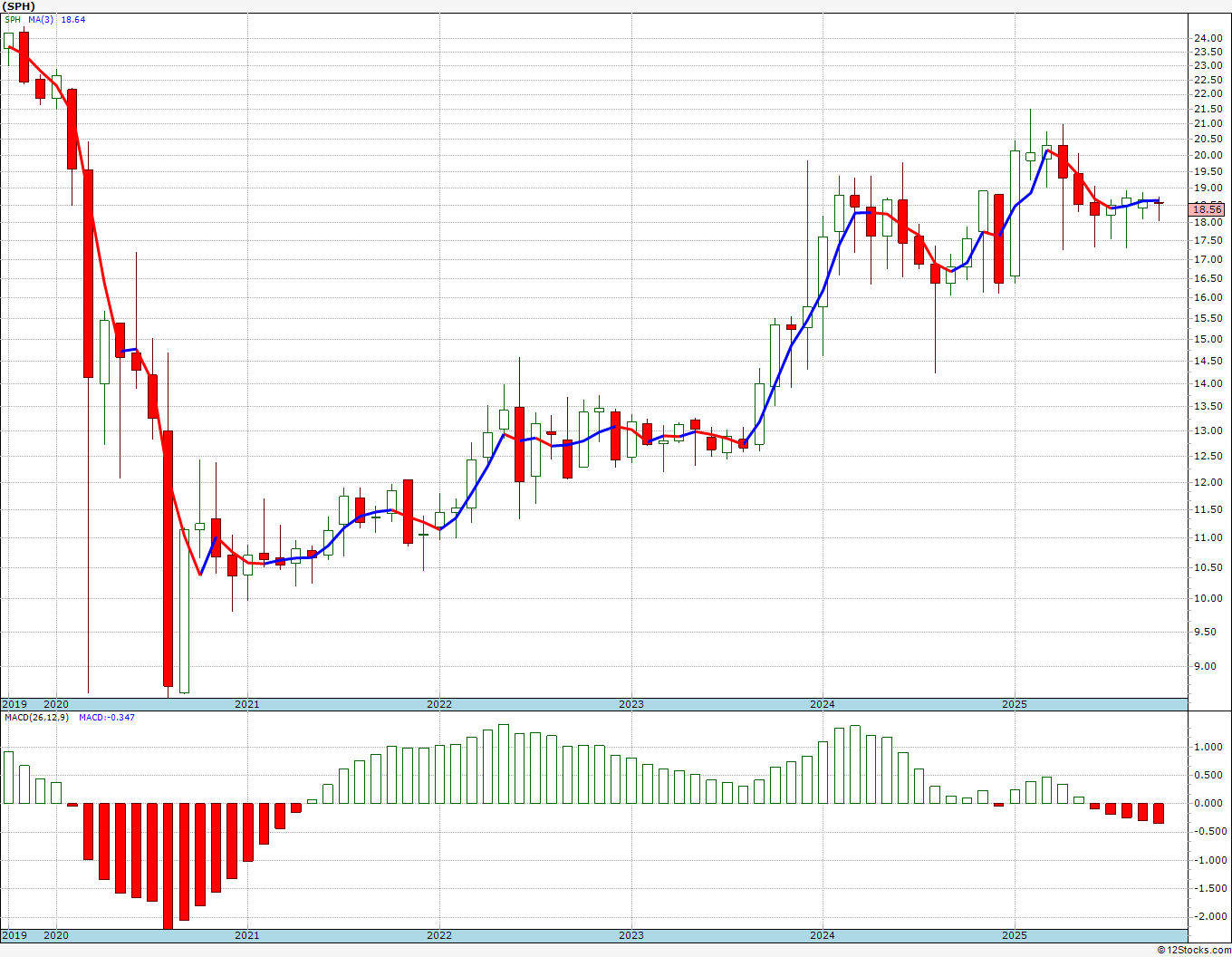Select the 16.50 price axis label

click(1208, 278)
